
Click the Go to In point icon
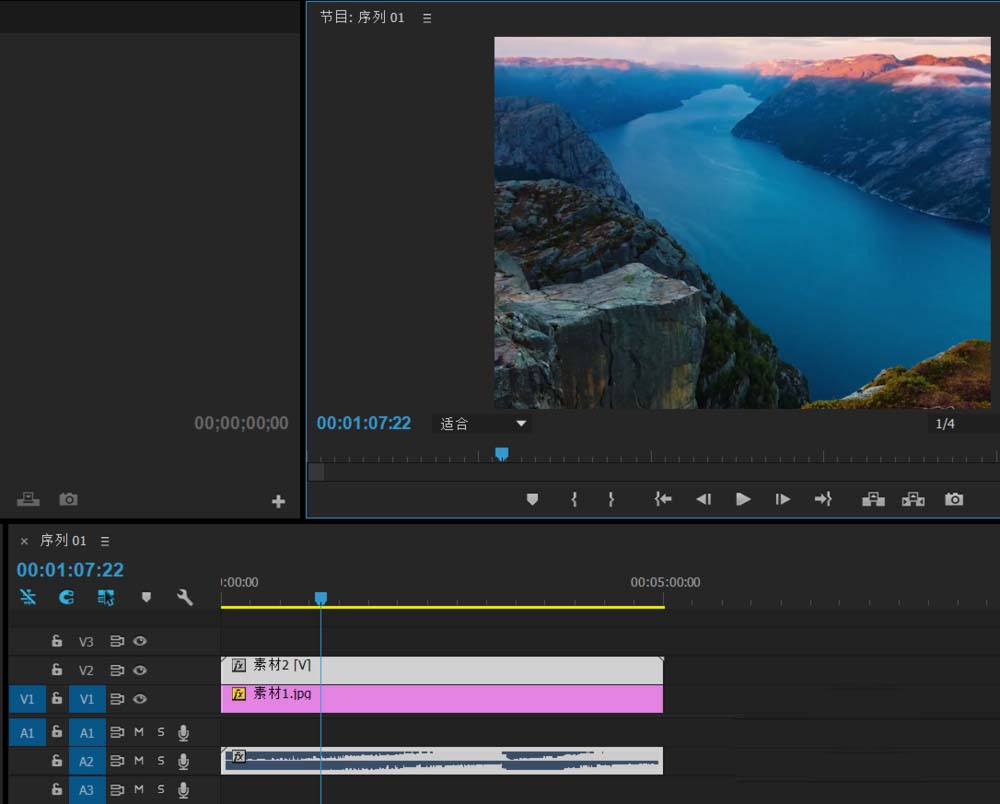pyautogui.click(x=663, y=499)
